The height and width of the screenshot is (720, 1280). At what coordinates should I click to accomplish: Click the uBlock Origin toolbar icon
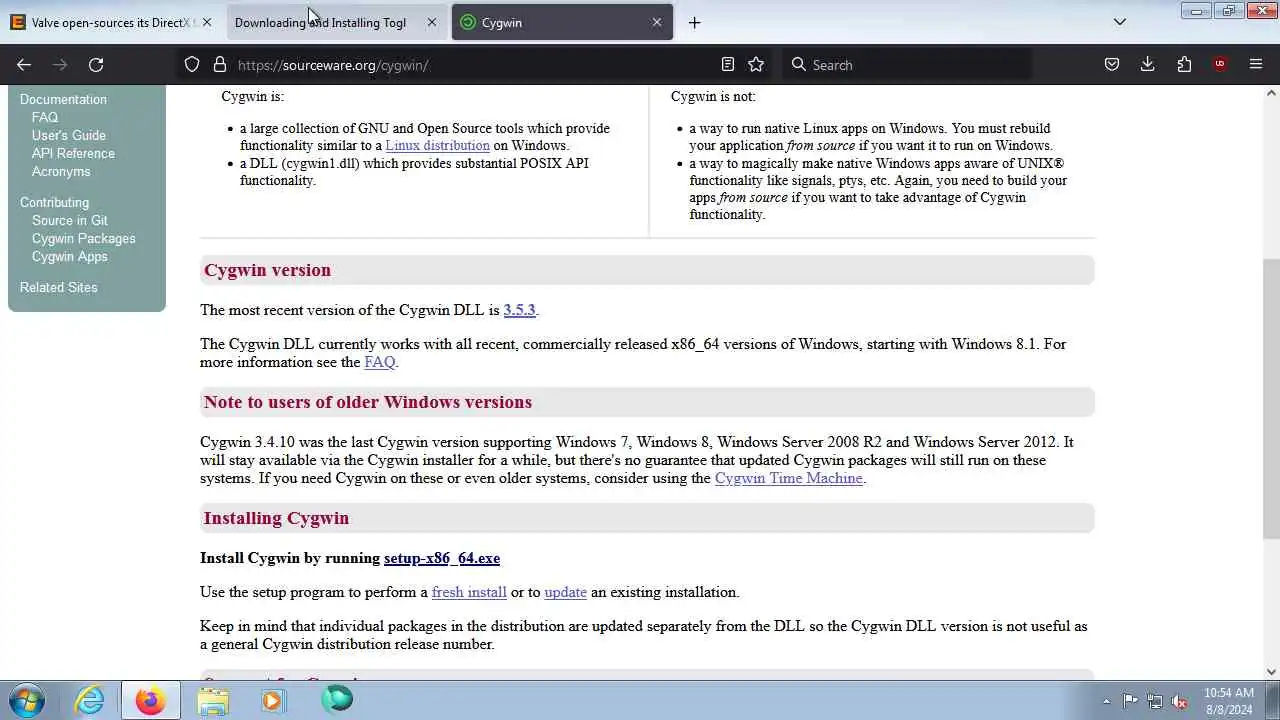click(1220, 64)
